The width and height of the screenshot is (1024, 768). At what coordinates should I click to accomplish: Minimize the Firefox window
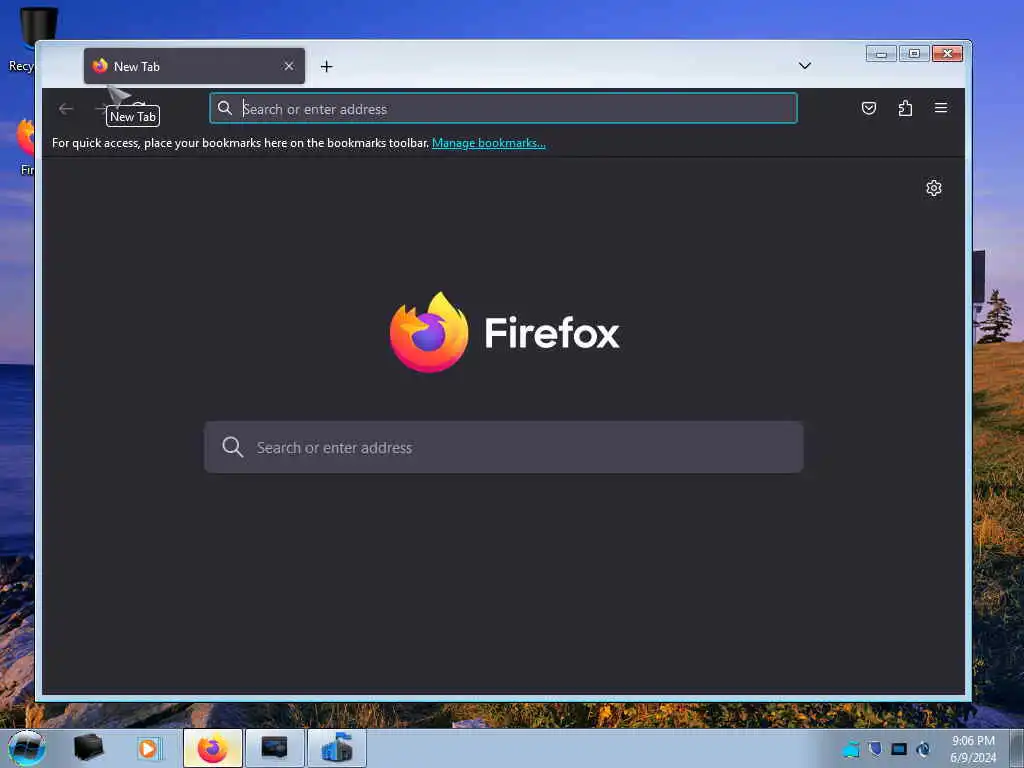[881, 54]
